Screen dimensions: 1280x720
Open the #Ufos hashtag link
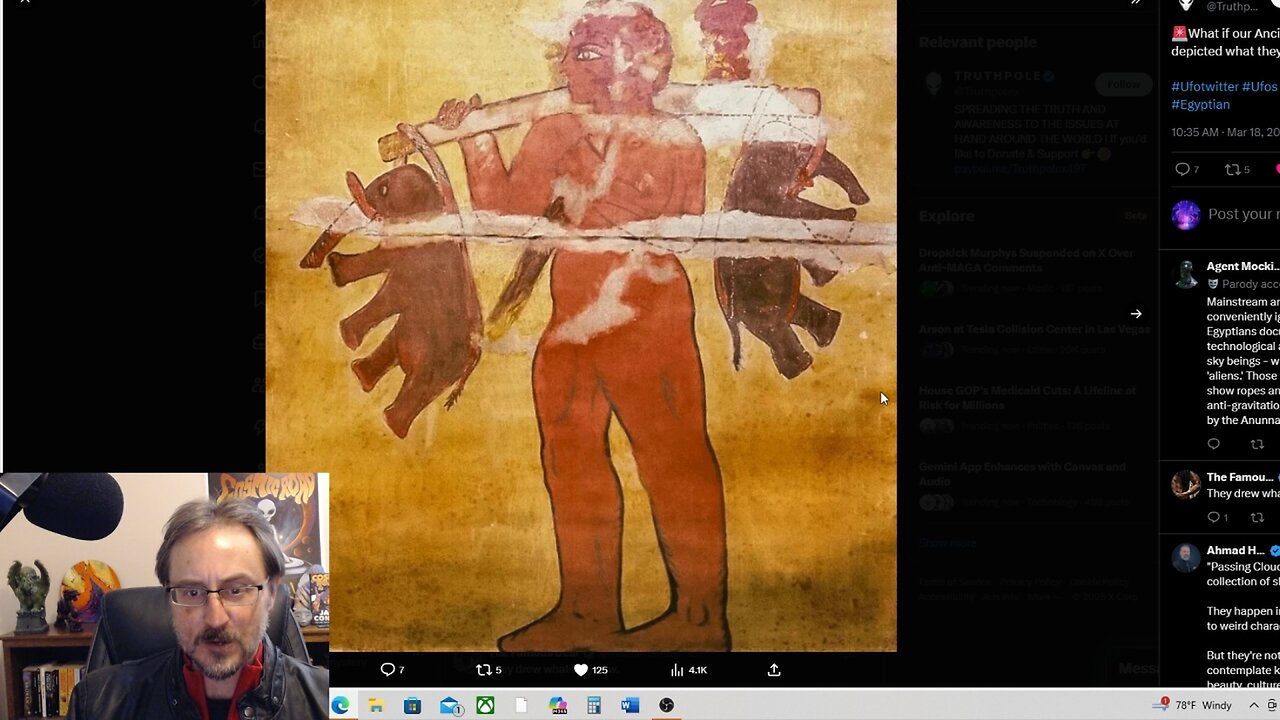tap(1260, 87)
